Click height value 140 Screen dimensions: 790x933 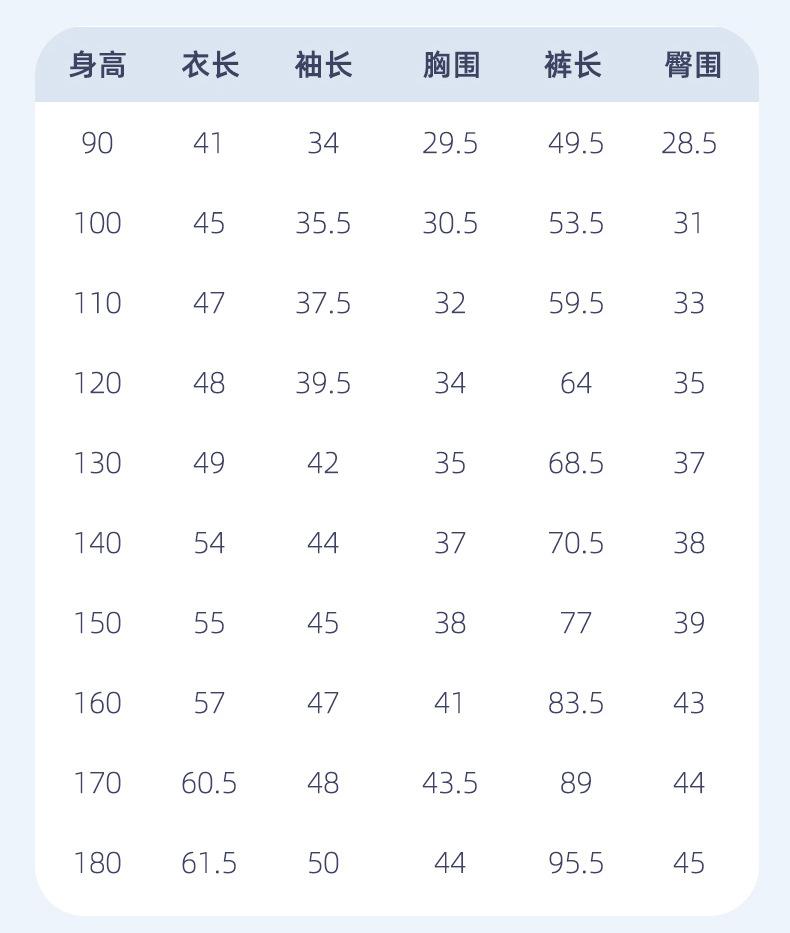click(x=98, y=543)
